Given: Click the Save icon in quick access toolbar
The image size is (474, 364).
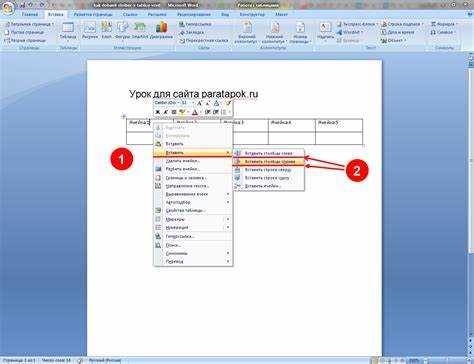Looking at the screenshot, I should [x=23, y=5].
